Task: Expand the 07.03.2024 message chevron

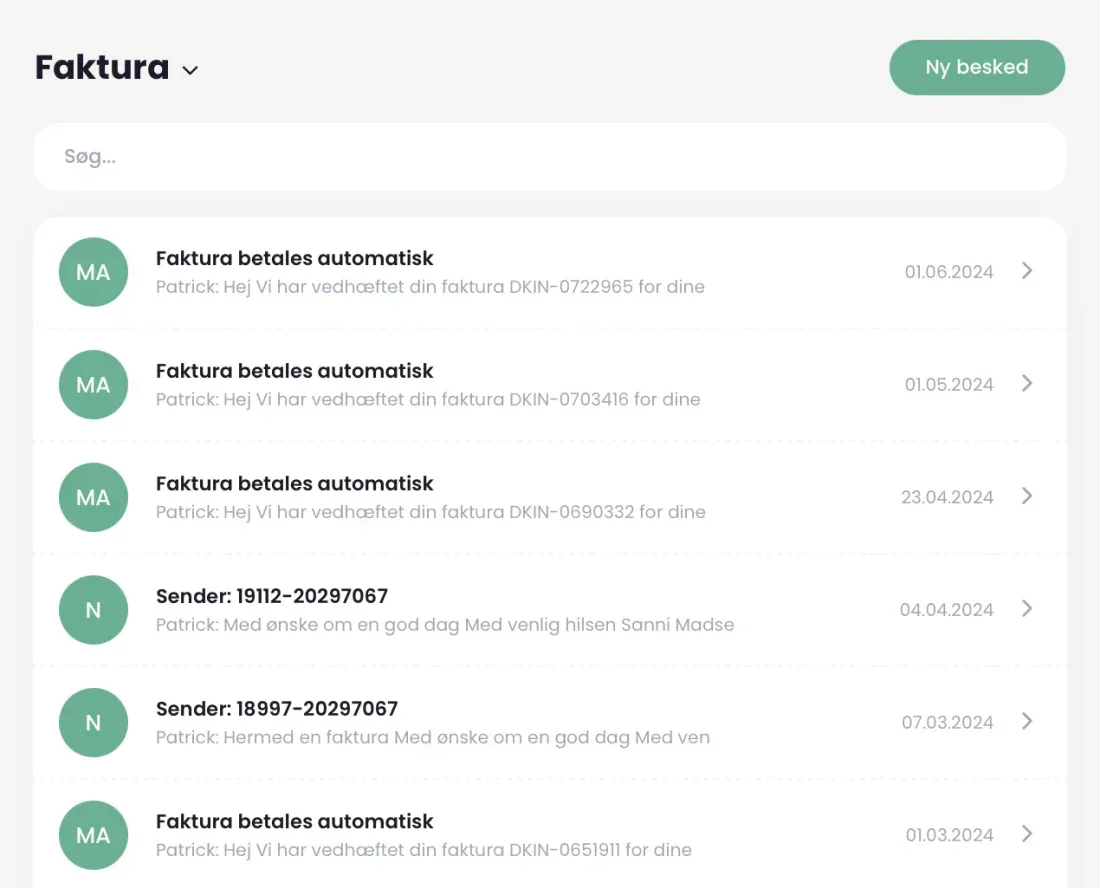Action: (1027, 721)
